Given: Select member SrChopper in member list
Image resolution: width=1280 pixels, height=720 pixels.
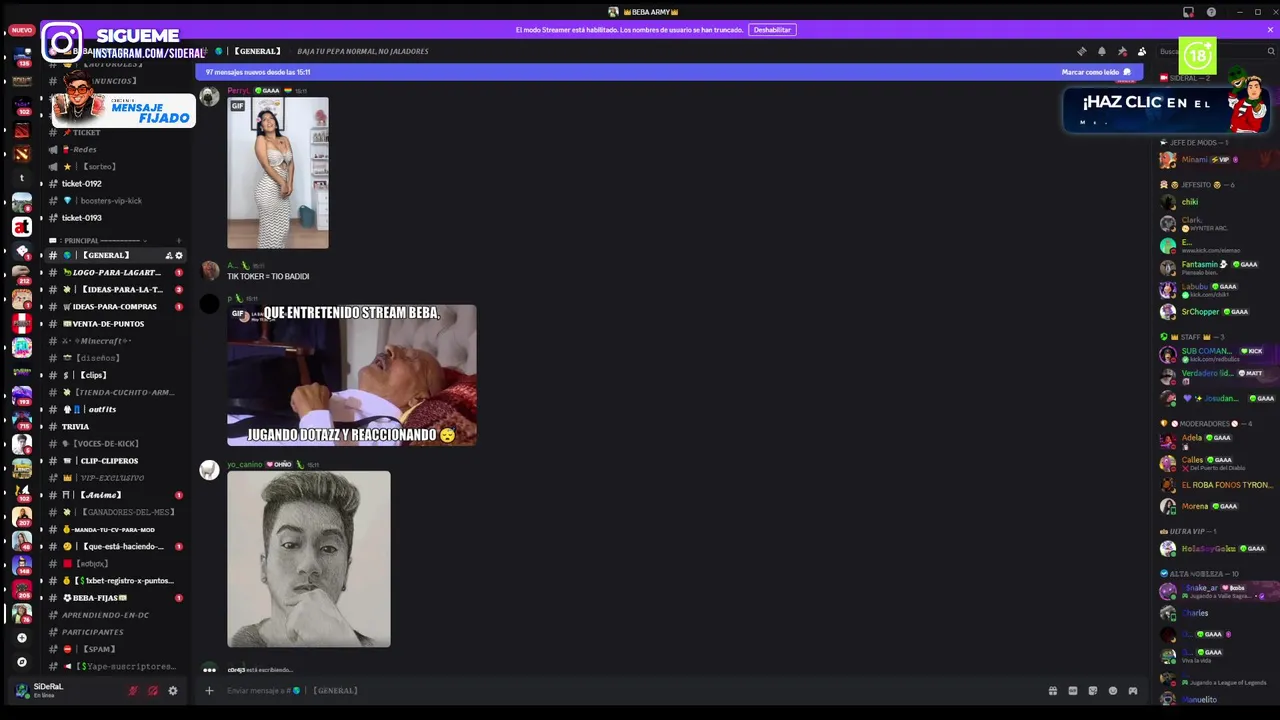Looking at the screenshot, I should (1215, 311).
